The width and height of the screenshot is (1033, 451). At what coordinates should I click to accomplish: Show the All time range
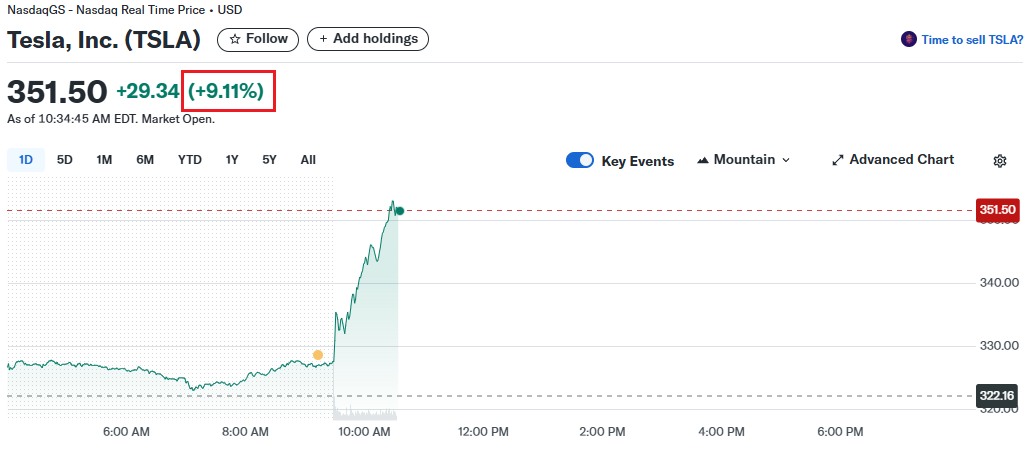point(308,159)
